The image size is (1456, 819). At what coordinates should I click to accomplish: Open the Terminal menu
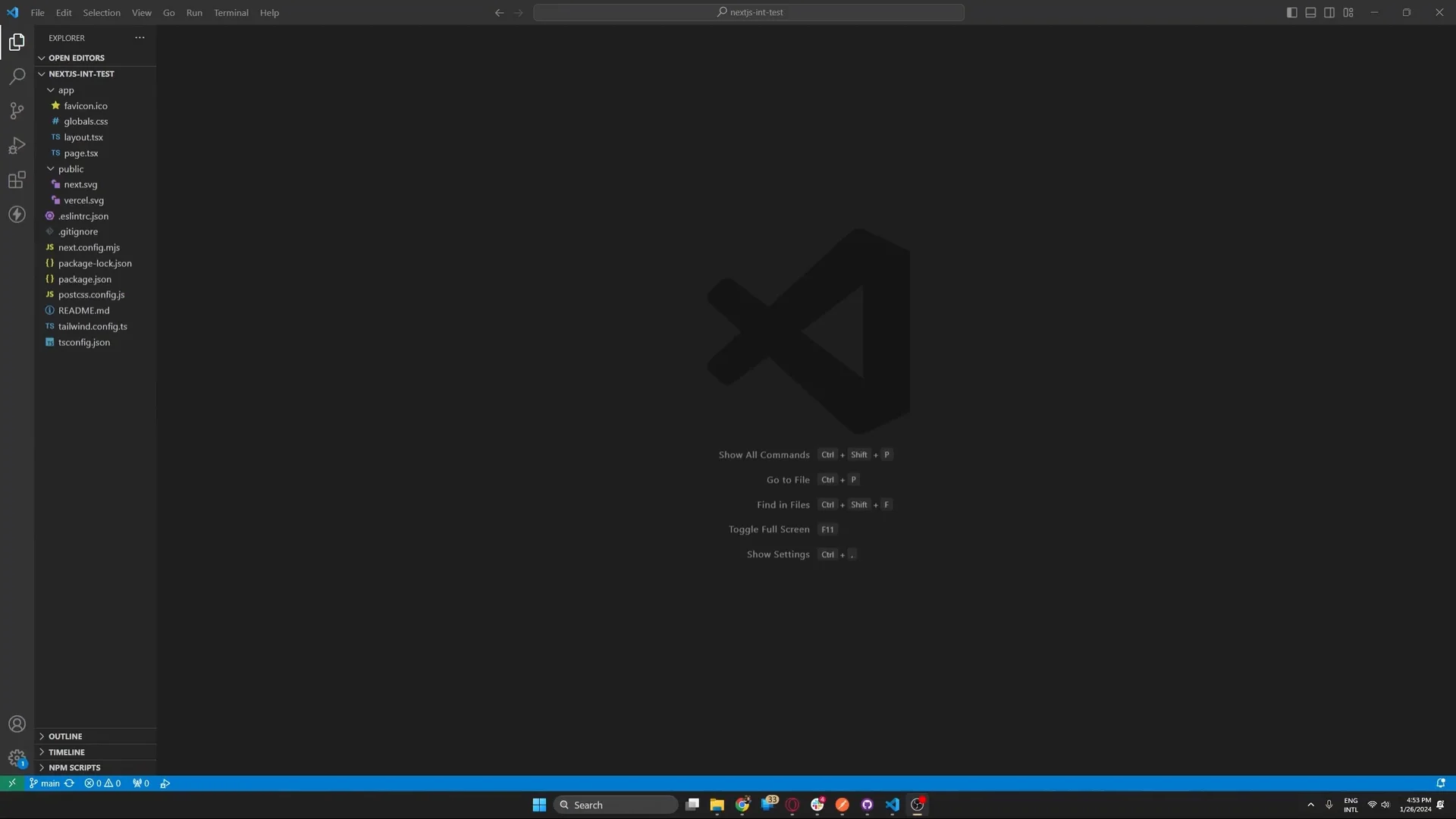pos(231,12)
